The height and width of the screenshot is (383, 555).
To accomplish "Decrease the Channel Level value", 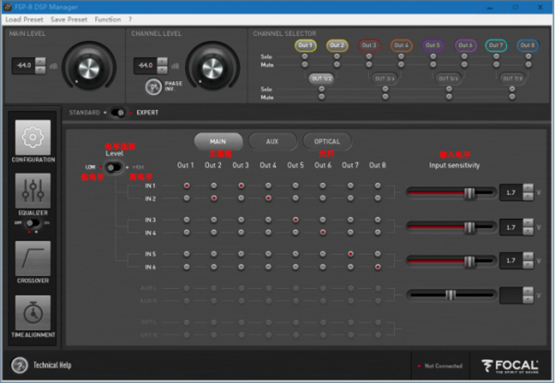I will point(162,70).
